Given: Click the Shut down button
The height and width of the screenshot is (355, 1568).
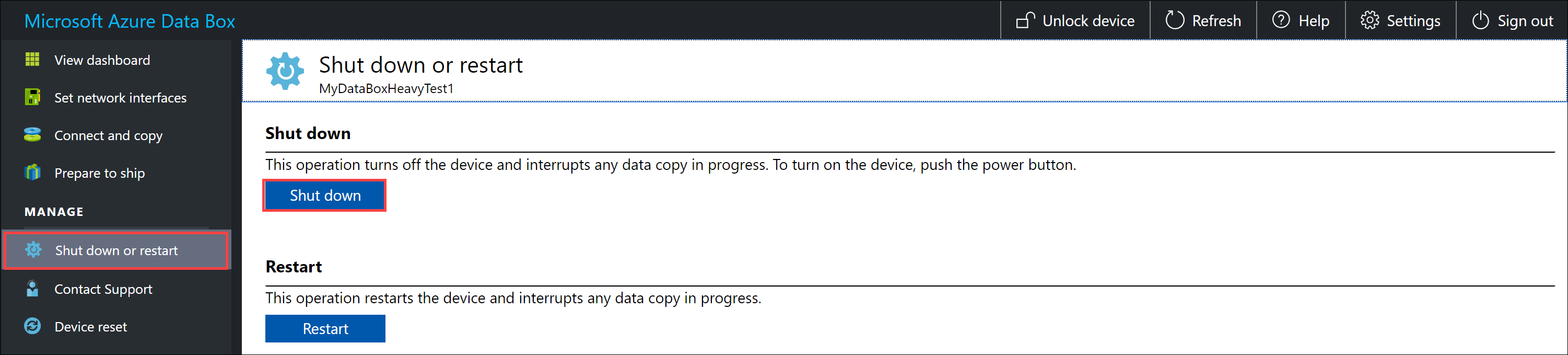Looking at the screenshot, I should [x=324, y=195].
